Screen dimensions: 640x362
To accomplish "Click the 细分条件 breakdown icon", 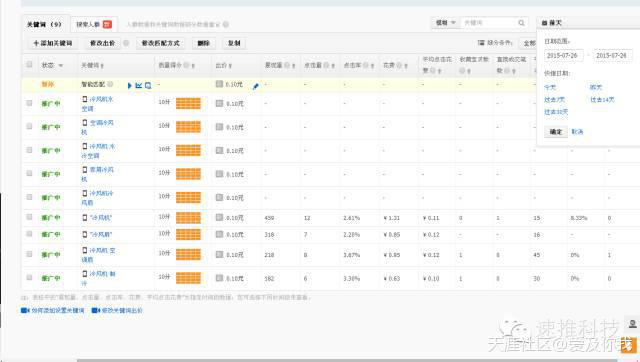I will click(x=481, y=42).
